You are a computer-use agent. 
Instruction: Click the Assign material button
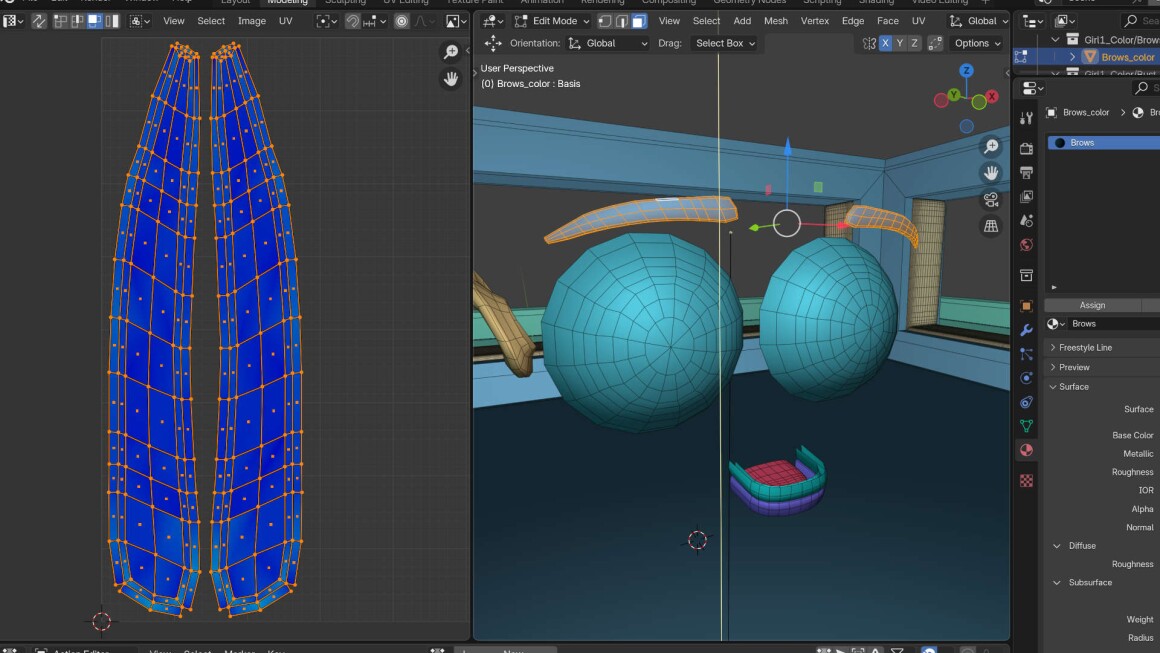[x=1092, y=305]
